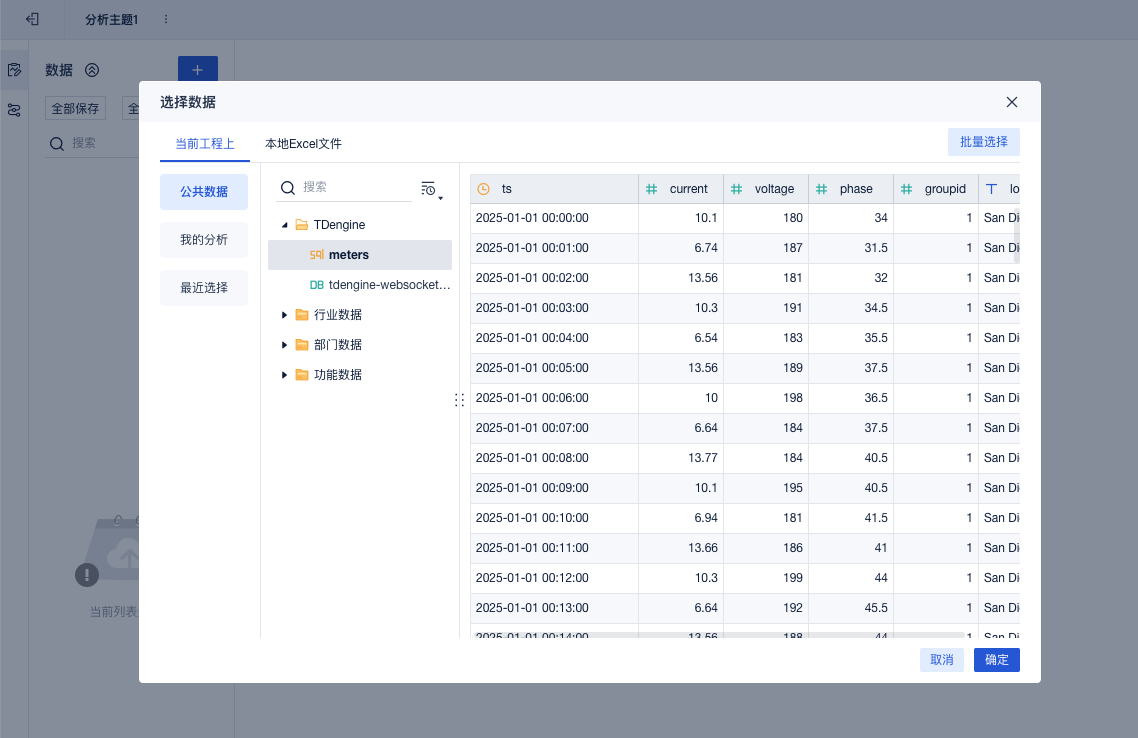Expand the 部门数据 folder
Viewport: 1138px width, 738px height.
coord(285,345)
